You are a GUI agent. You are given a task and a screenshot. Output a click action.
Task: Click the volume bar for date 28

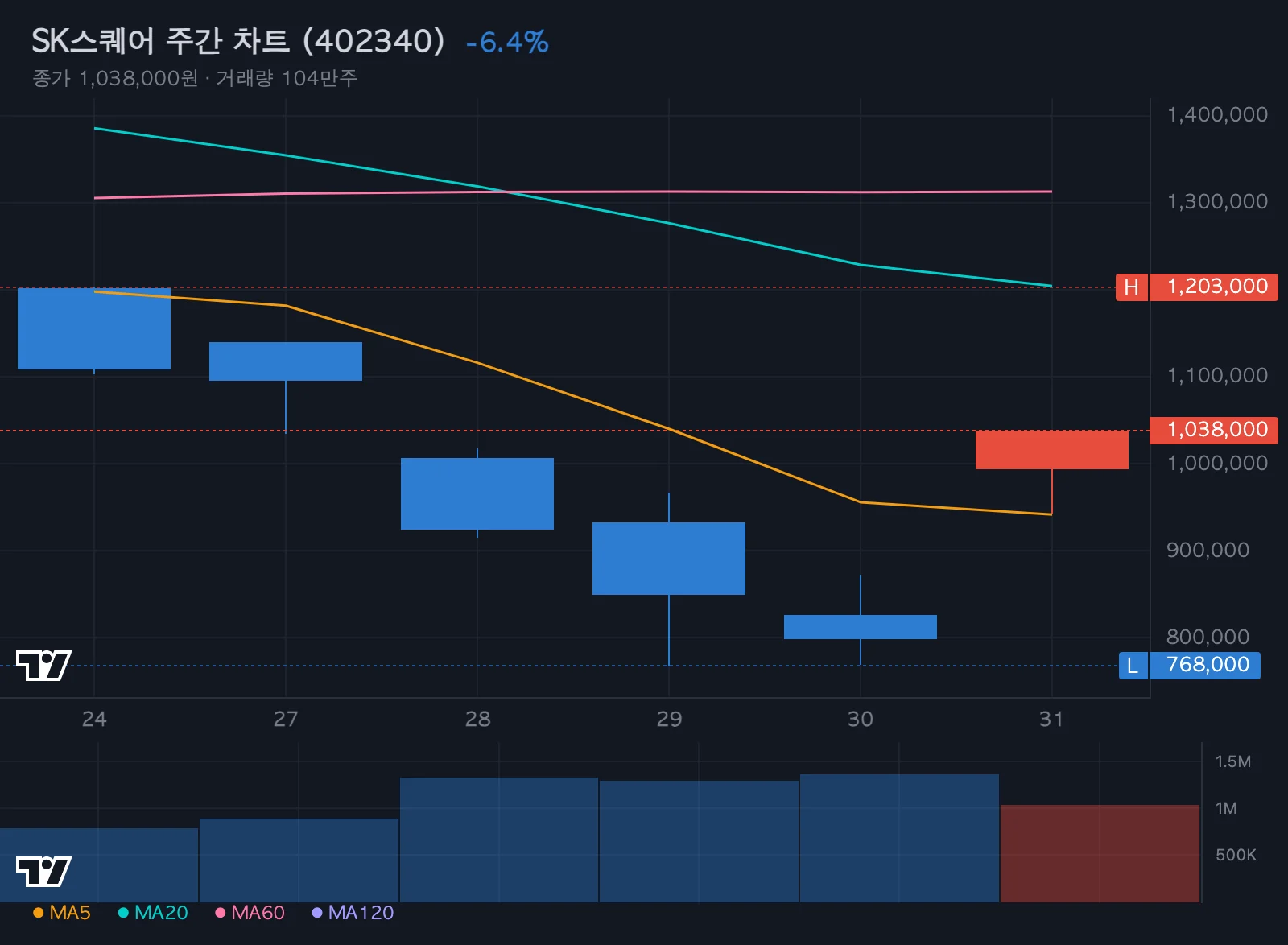click(499, 840)
